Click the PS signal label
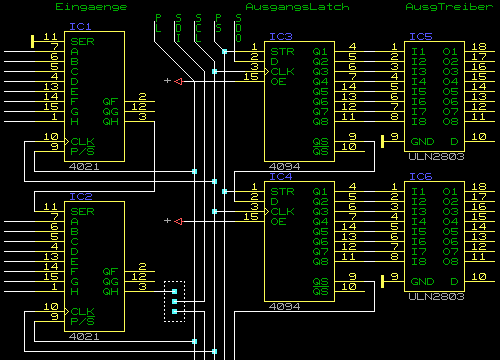Screen dimensions: 500x360 (x=218, y=23)
